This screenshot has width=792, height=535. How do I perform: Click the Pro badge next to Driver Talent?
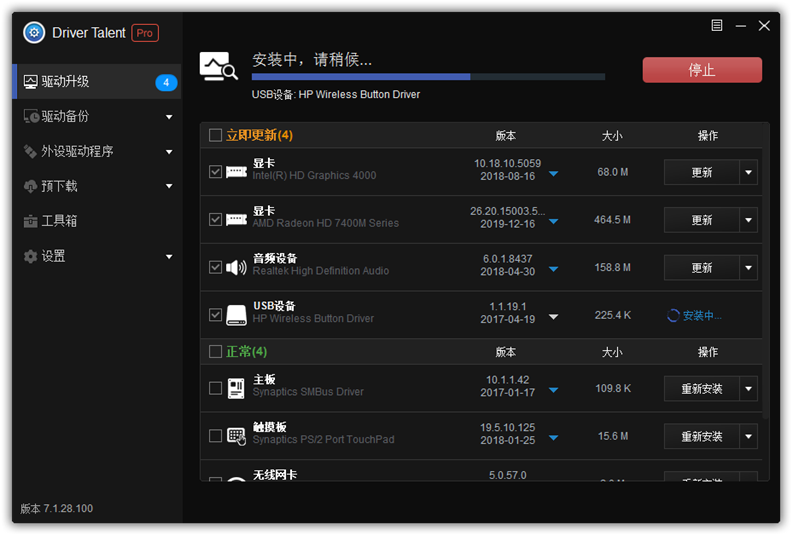(145, 33)
